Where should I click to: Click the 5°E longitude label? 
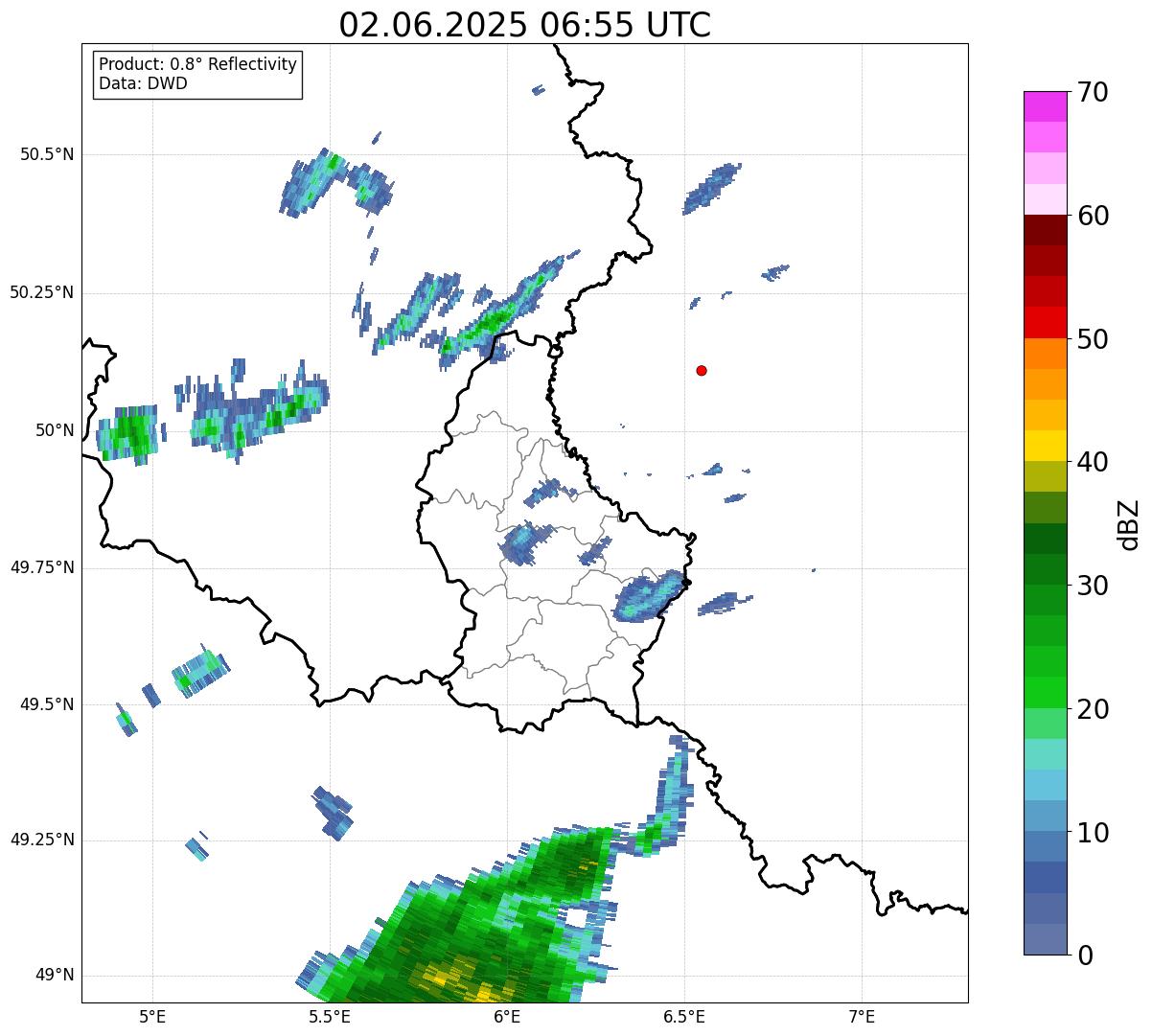pyautogui.click(x=152, y=1017)
